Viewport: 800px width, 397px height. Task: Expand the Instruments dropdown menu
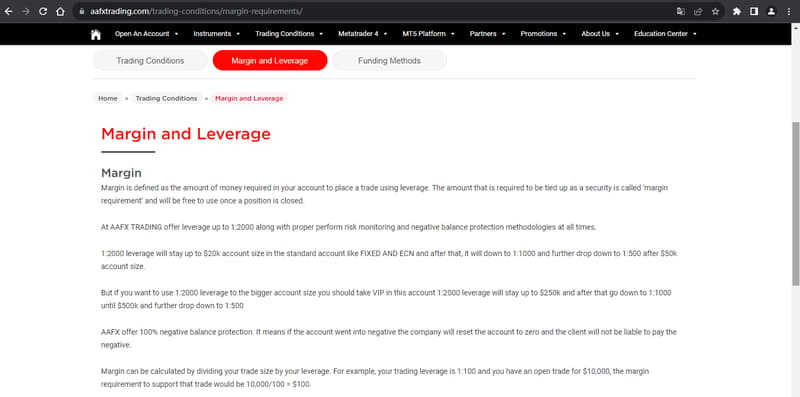(x=216, y=34)
